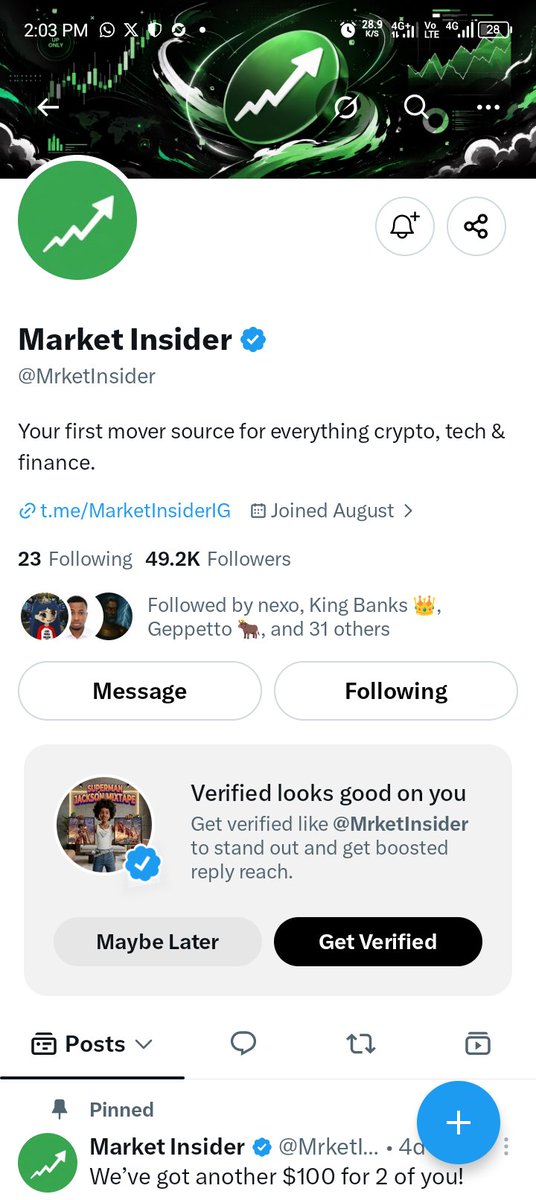536x1200 pixels.
Task: Open the t.me/MarketInsiderIG link
Action: pyautogui.click(x=125, y=510)
